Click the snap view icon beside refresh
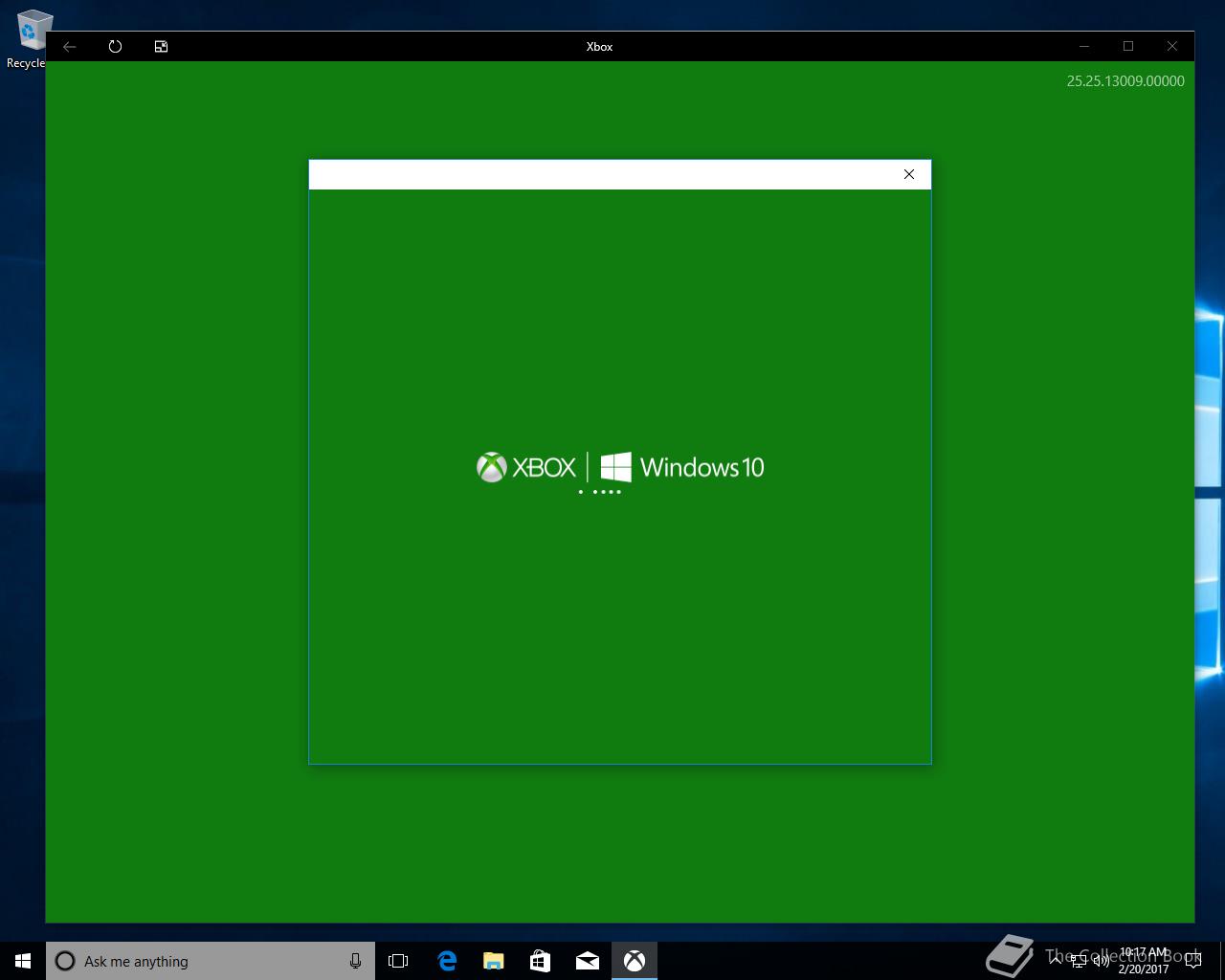The image size is (1225, 980). tap(161, 46)
